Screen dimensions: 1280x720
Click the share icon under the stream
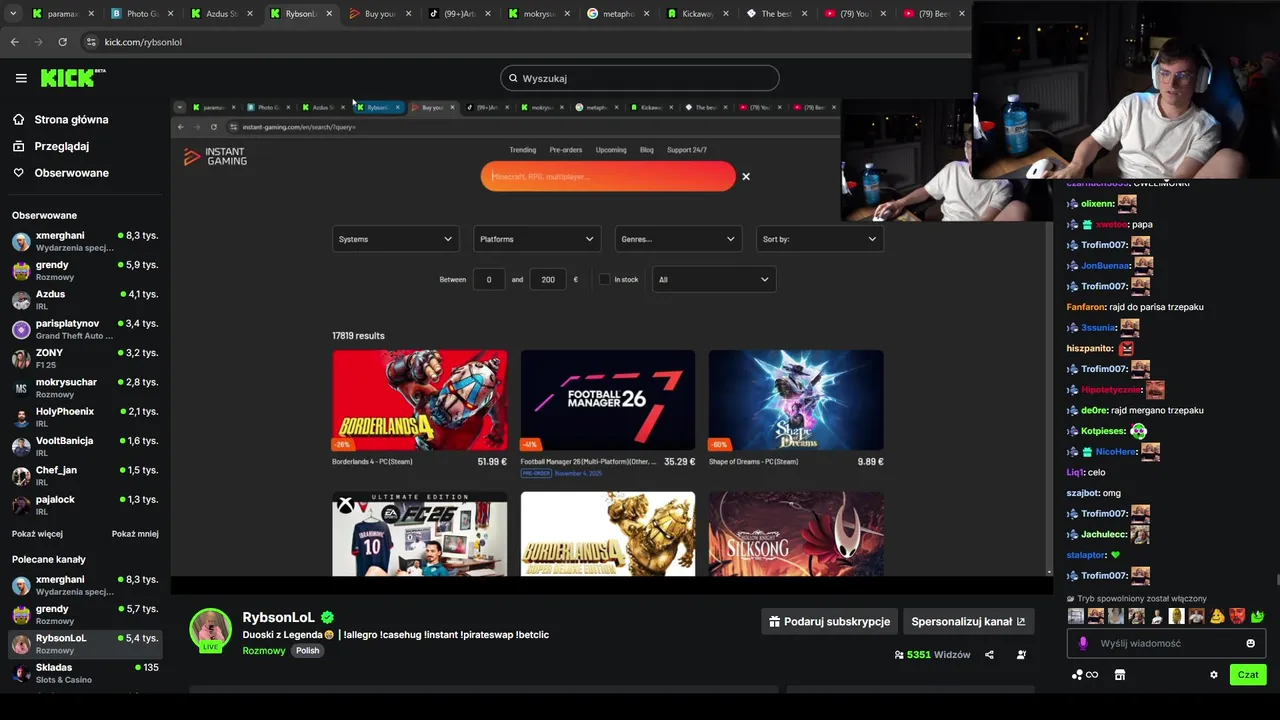pos(989,655)
